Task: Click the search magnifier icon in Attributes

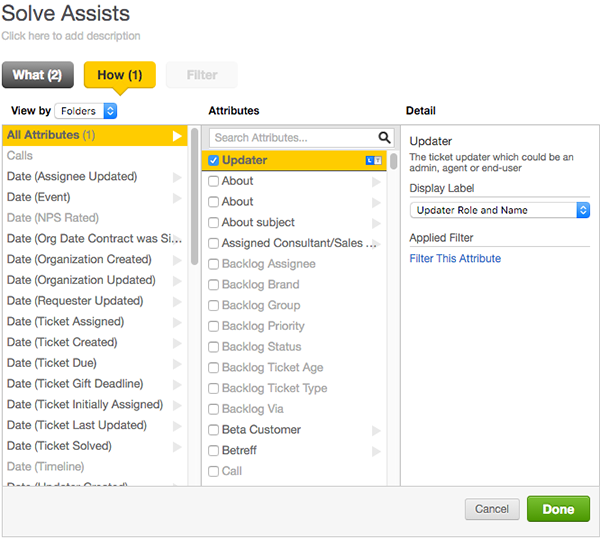Action: [385, 138]
